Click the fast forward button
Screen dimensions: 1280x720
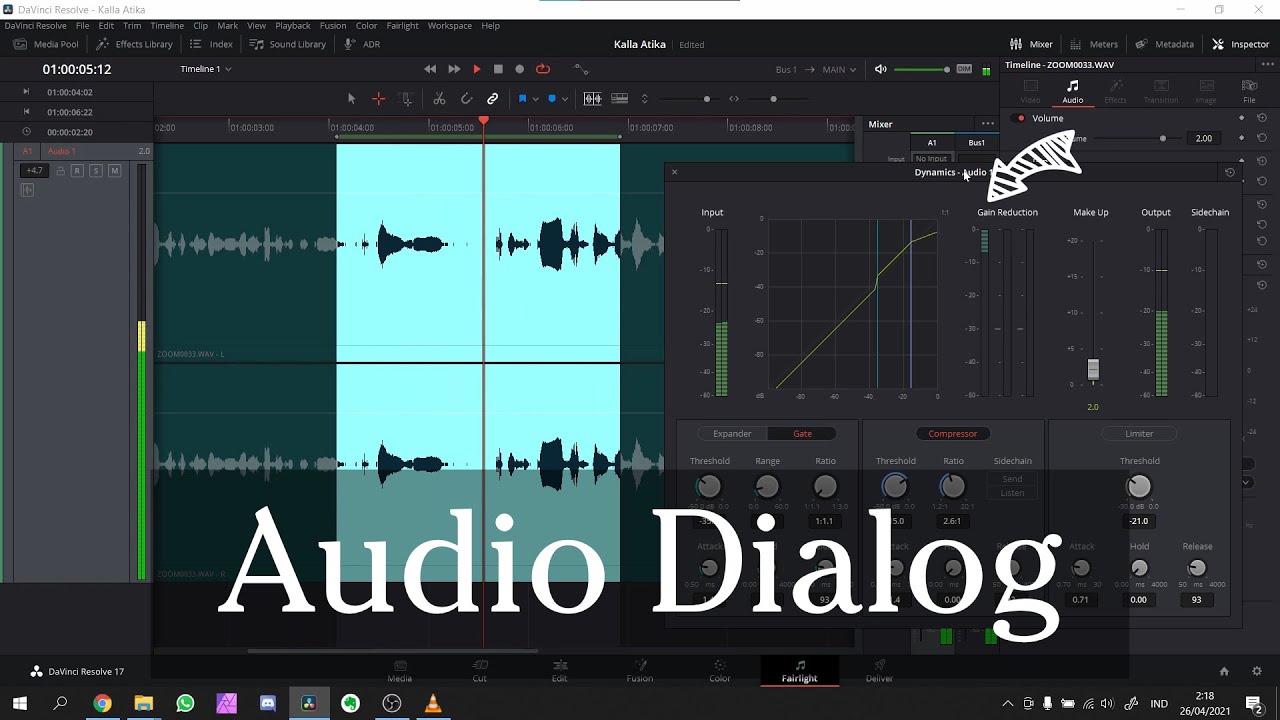click(454, 69)
